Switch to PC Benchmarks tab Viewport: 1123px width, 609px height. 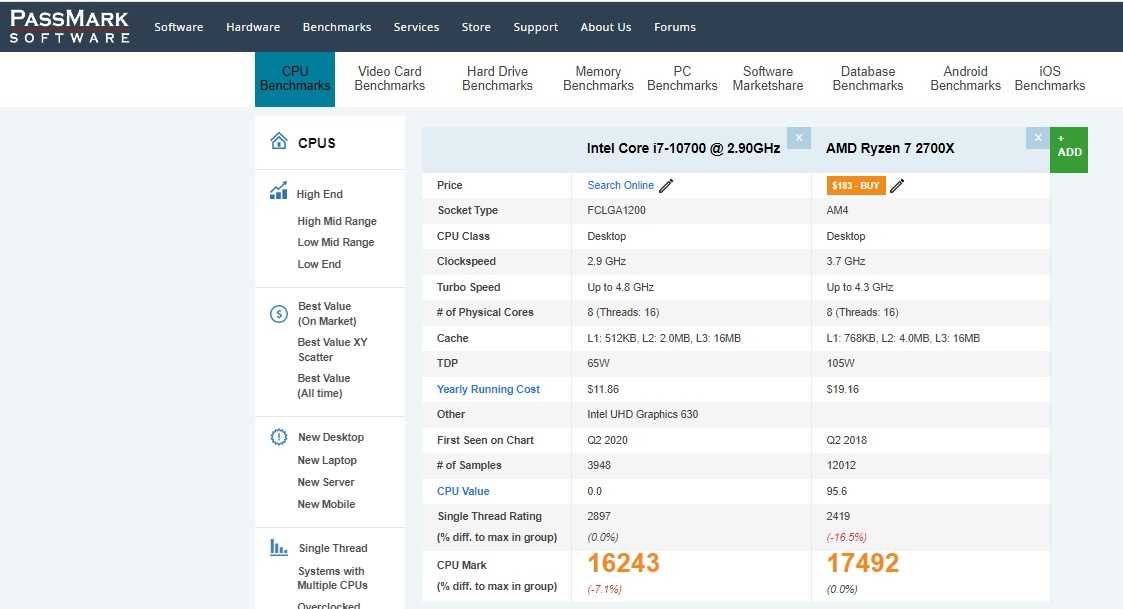point(682,79)
